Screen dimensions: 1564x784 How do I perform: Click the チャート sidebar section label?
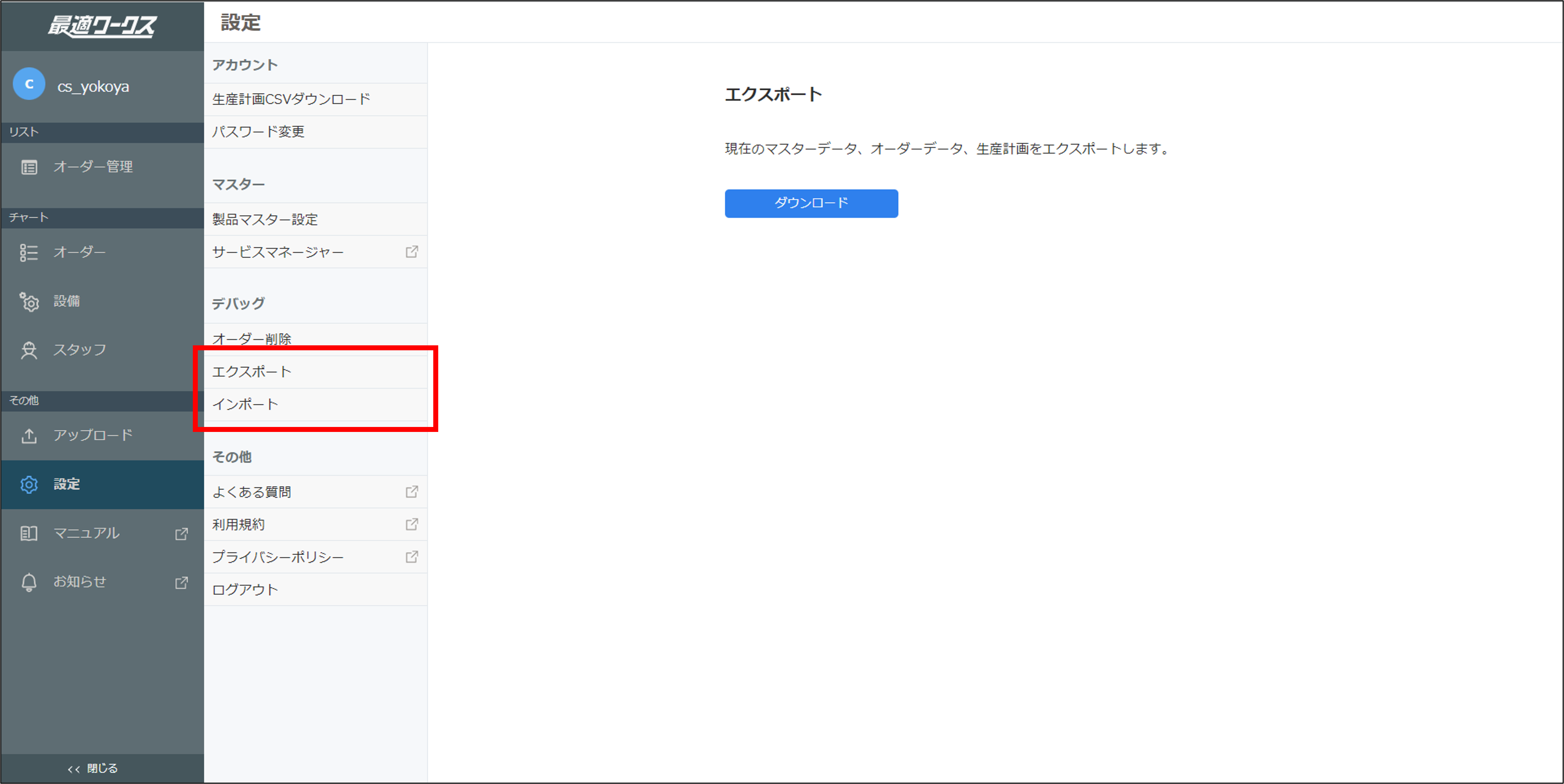point(28,217)
